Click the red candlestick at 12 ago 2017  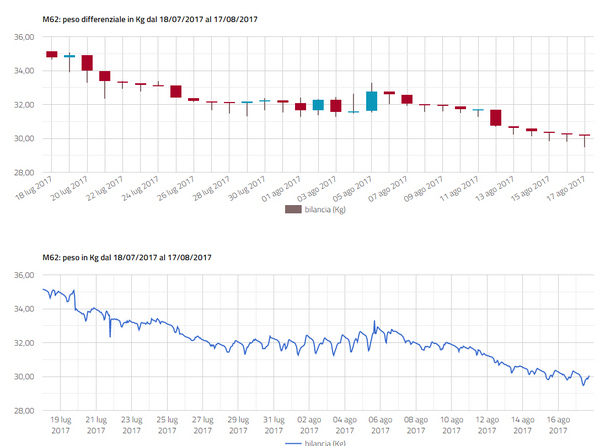click(x=495, y=117)
